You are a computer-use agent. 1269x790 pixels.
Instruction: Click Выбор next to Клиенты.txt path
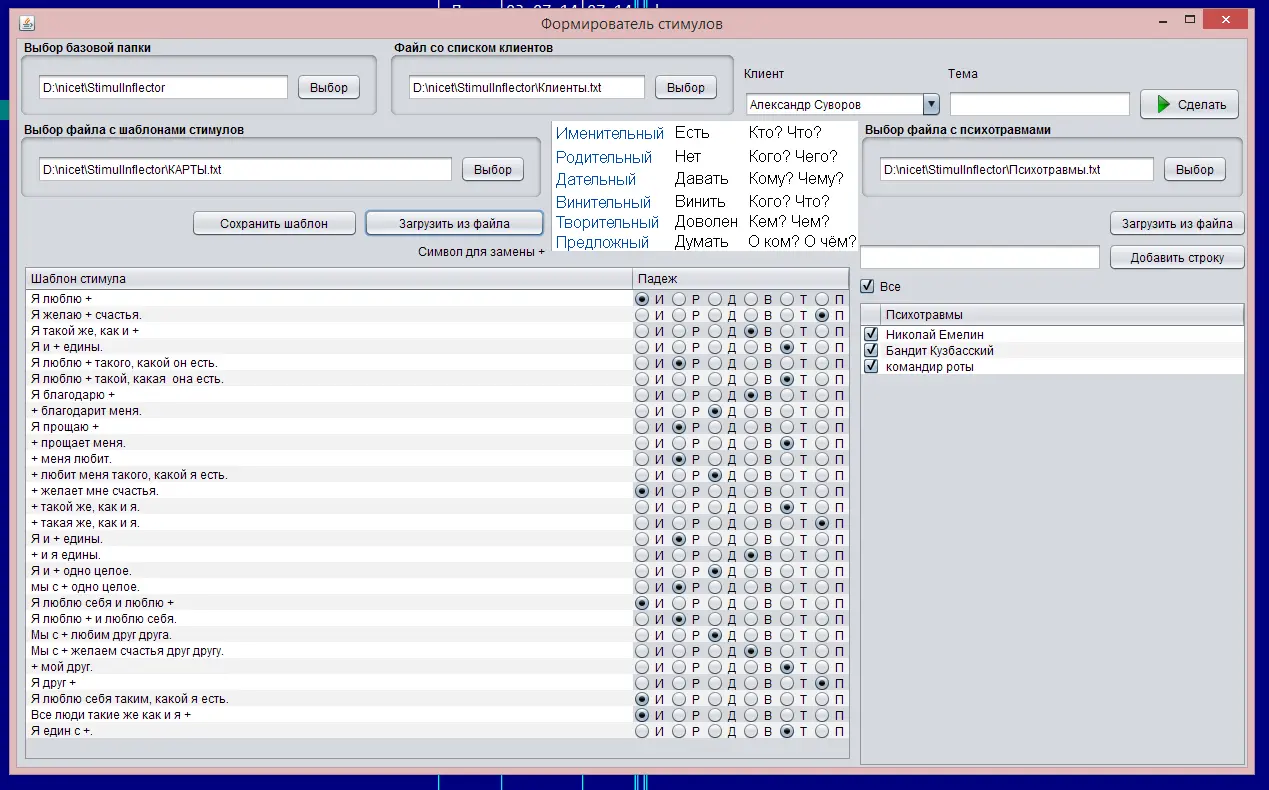pyautogui.click(x=686, y=87)
